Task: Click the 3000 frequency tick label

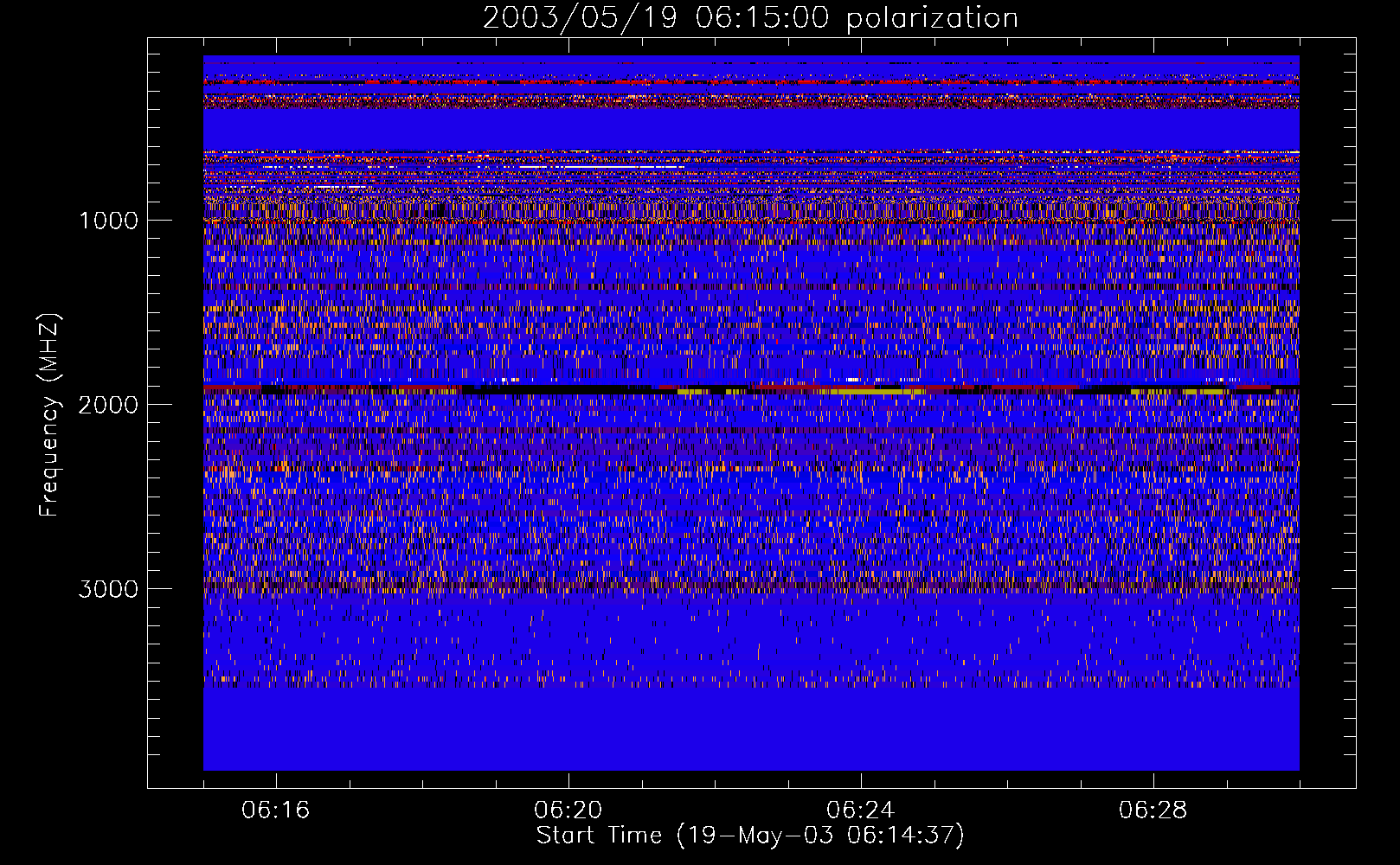Action: pyautogui.click(x=108, y=589)
